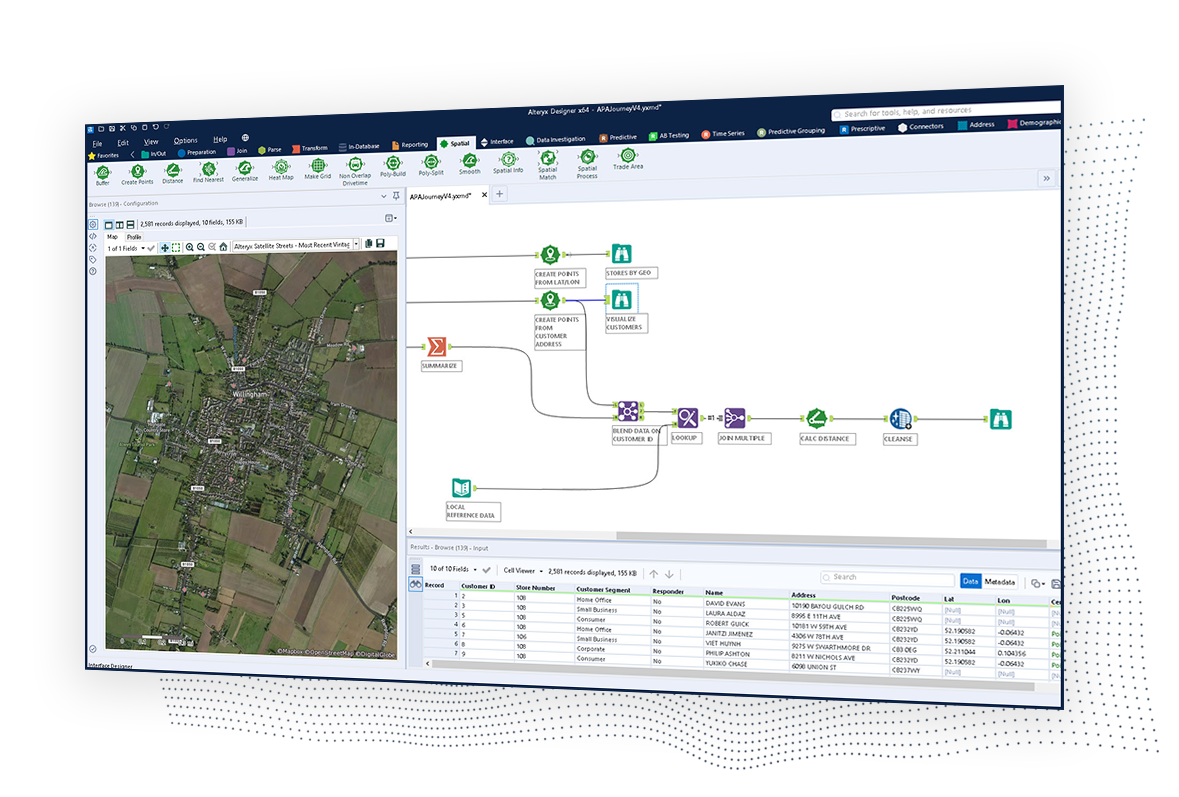Image resolution: width=1179 pixels, height=797 pixels.
Task: Click the Lookup find-replace node
Action: pos(687,417)
